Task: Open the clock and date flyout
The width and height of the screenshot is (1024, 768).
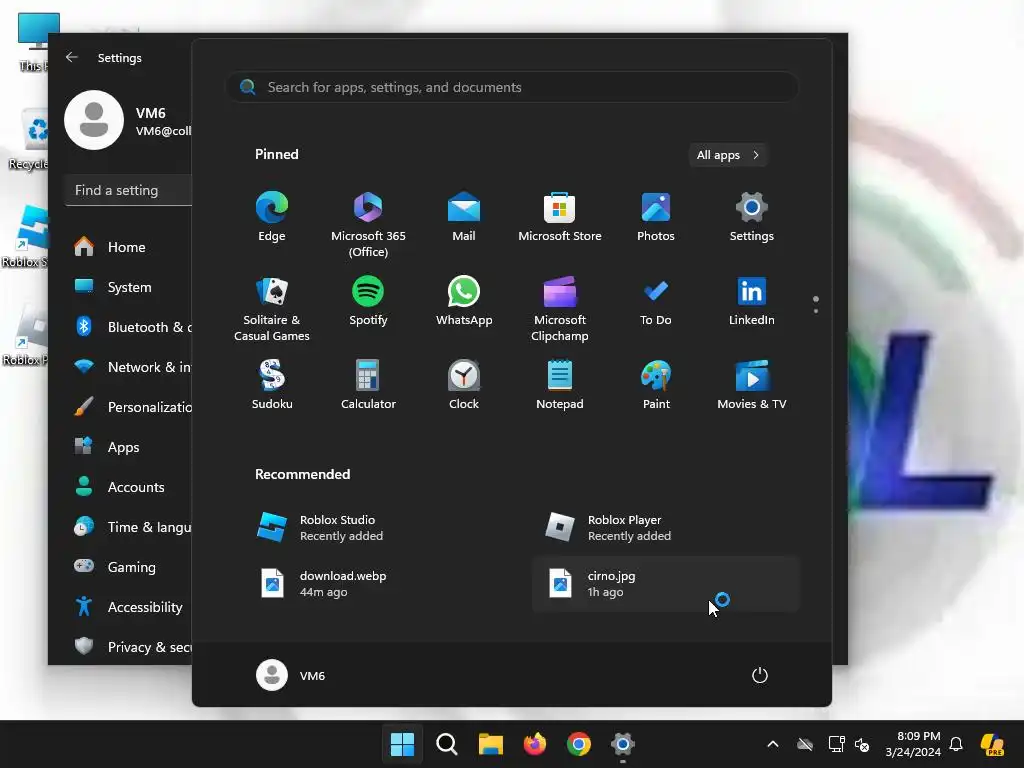Action: pyautogui.click(x=913, y=744)
